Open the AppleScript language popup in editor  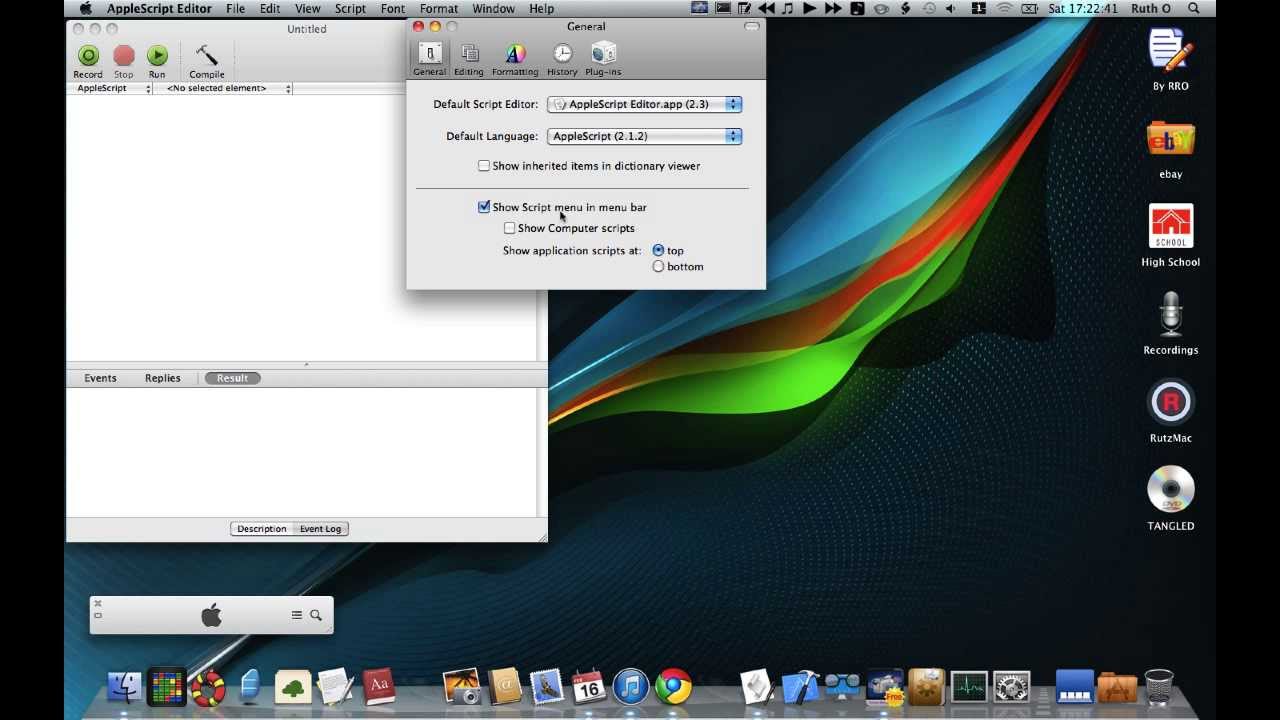pyautogui.click(x=109, y=88)
